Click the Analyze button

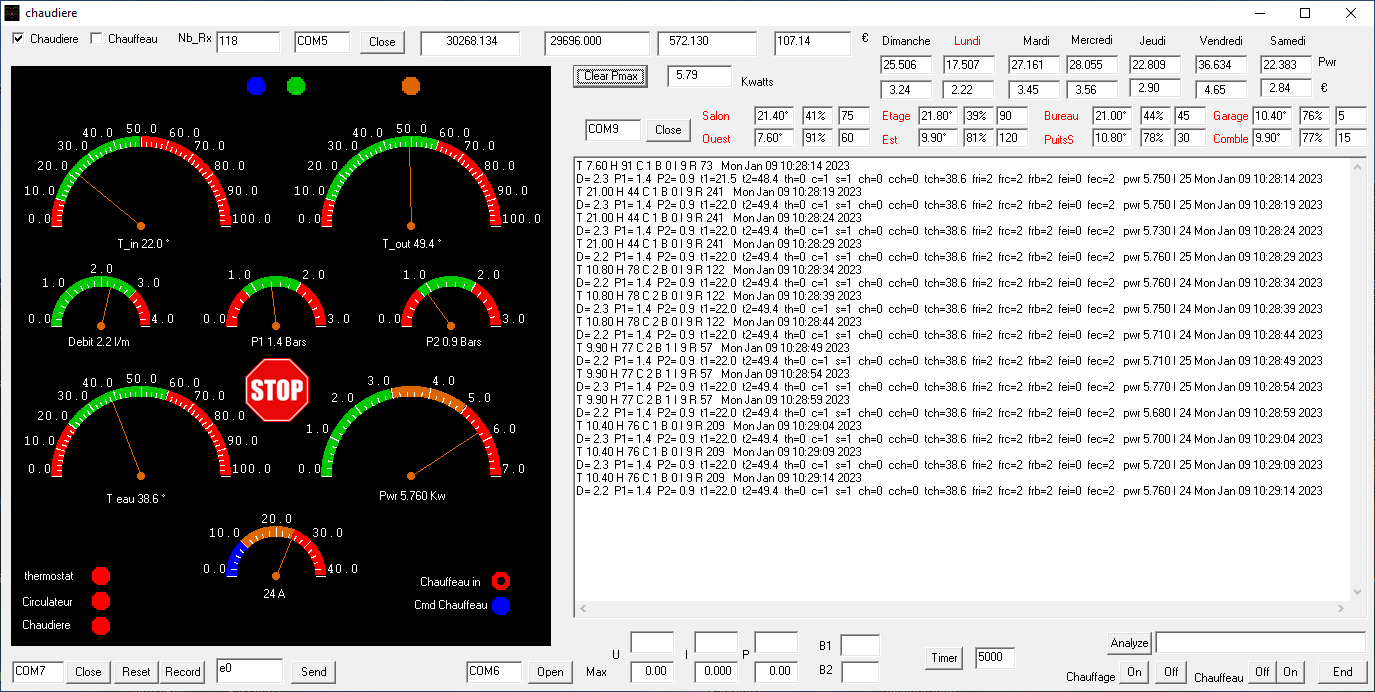point(1129,643)
